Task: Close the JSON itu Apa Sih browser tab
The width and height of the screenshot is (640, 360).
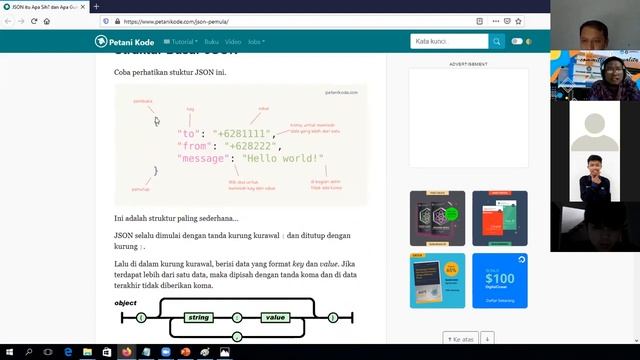Action: coord(83,7)
